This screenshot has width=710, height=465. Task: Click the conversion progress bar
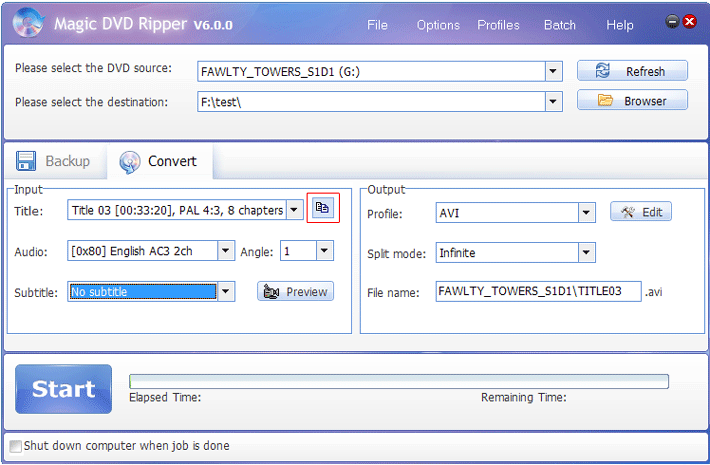(x=398, y=382)
